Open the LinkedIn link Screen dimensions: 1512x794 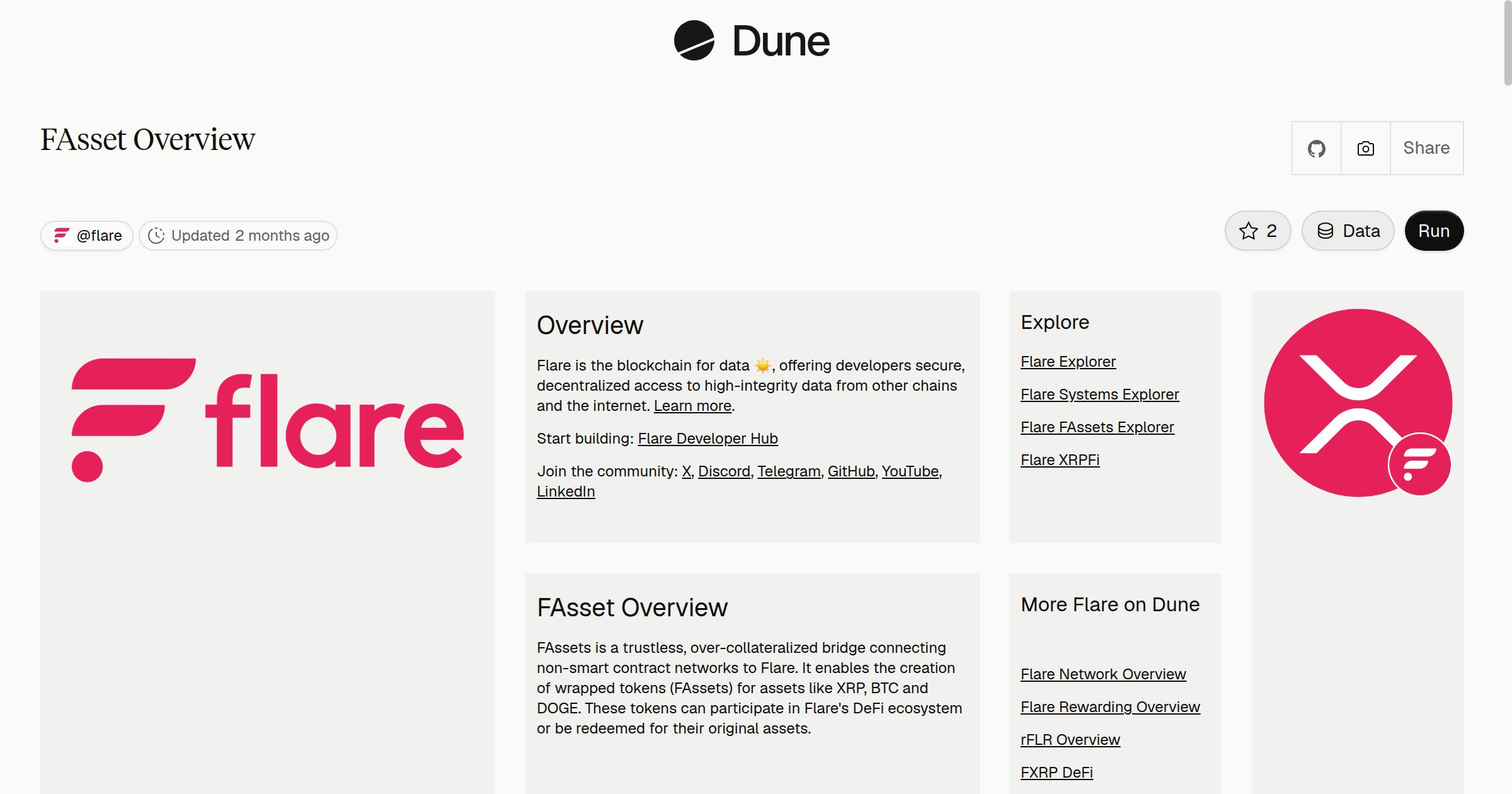tap(566, 492)
